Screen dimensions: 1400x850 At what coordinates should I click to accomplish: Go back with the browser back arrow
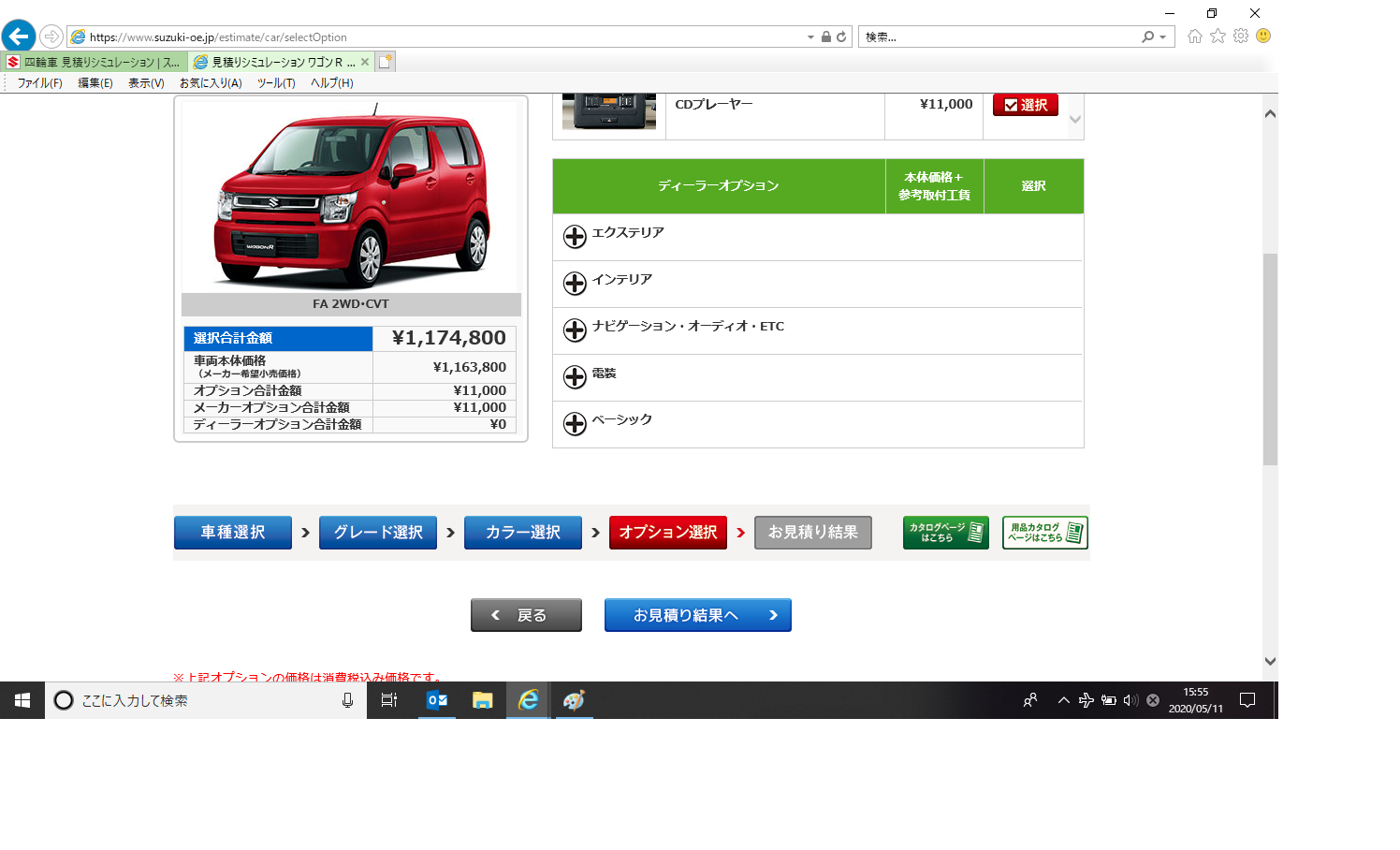pos(18,37)
